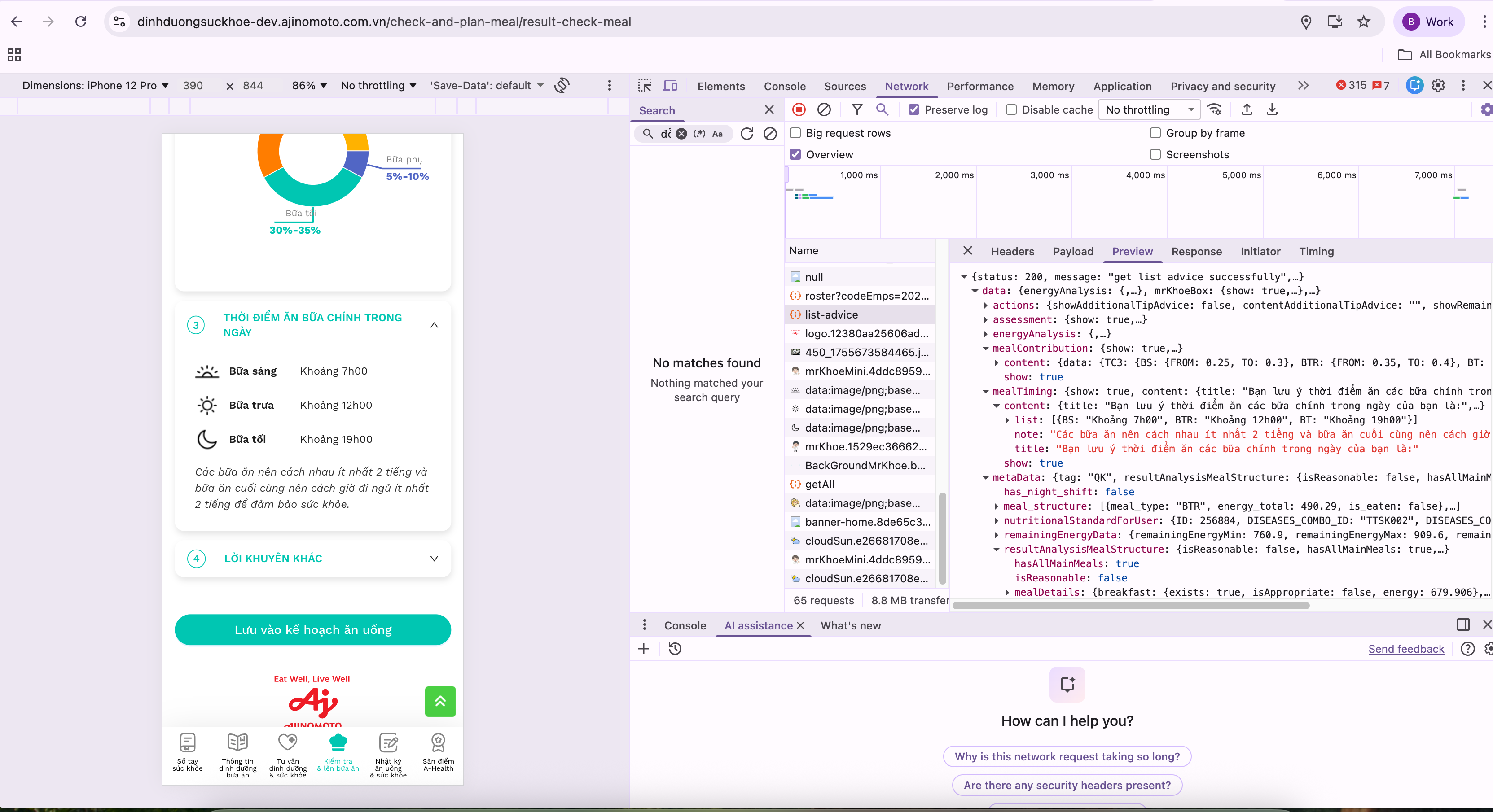Image resolution: width=1493 pixels, height=812 pixels.
Task: Expand the energyAnalysis JSON node
Action: tap(985, 334)
